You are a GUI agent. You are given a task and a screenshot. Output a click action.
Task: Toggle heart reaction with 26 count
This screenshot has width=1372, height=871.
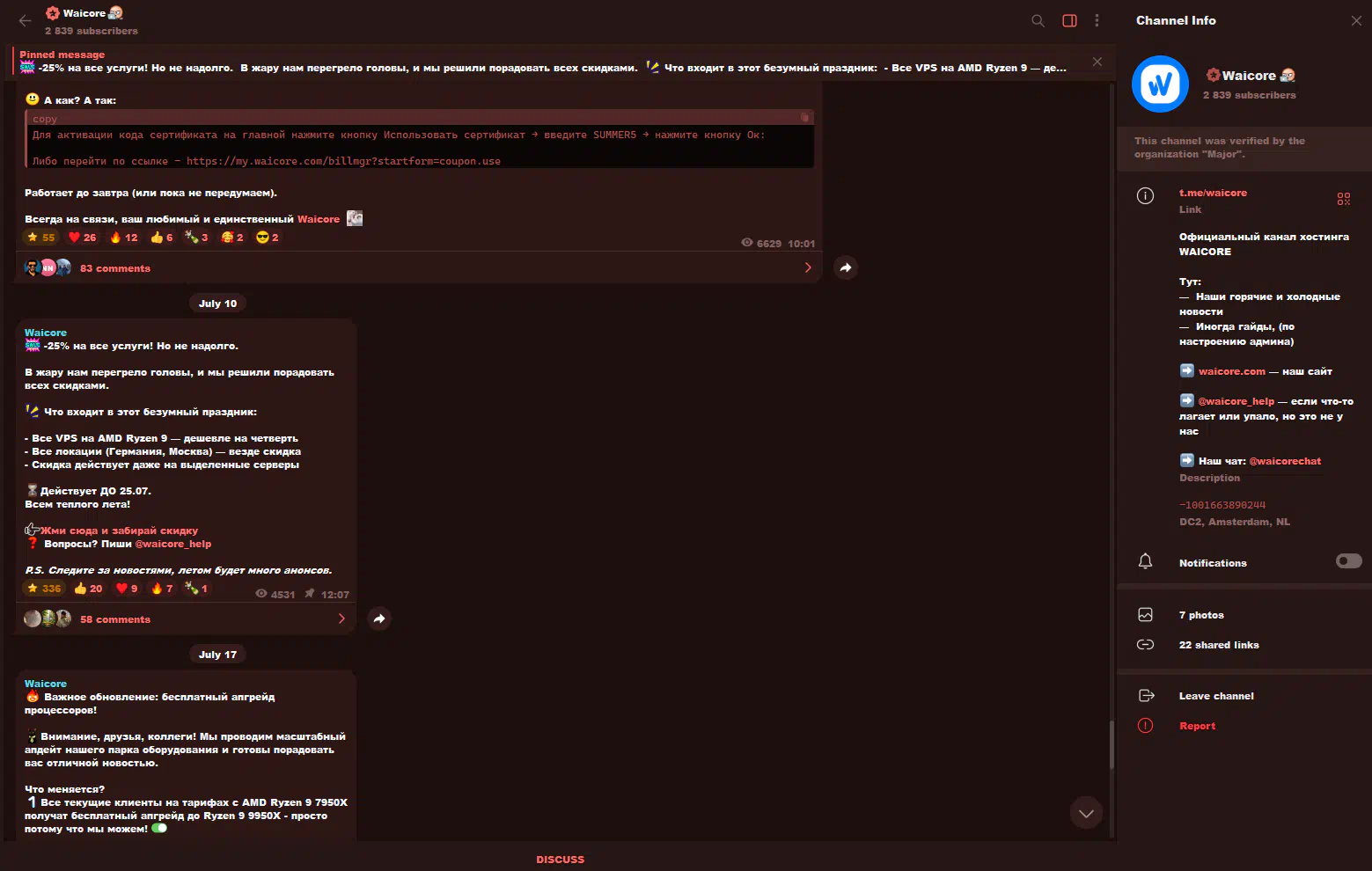[x=83, y=238]
